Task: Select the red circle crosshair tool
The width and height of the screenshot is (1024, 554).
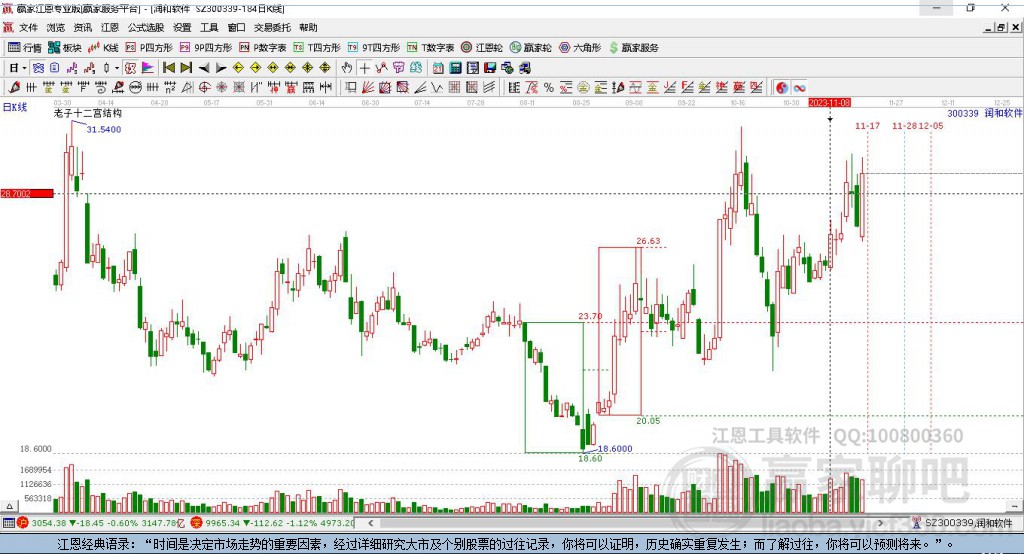Action: tap(204, 88)
